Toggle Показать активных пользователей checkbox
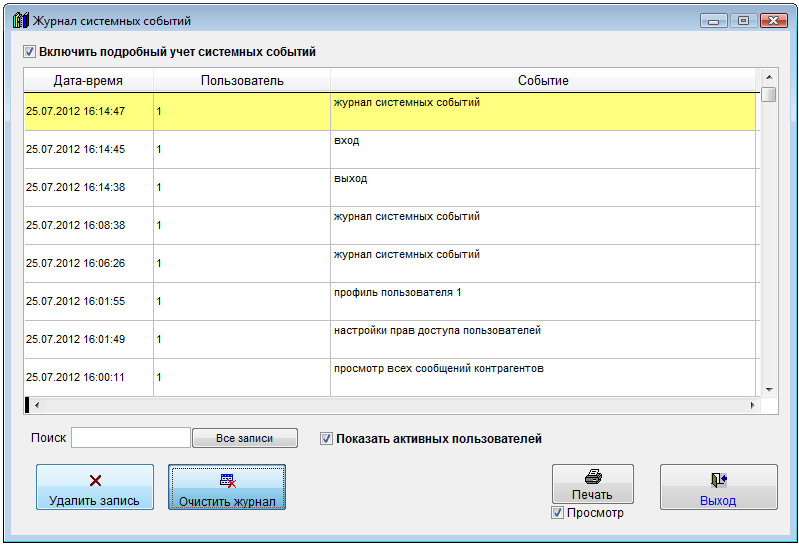Viewport: 799px width, 545px height. coord(326,439)
